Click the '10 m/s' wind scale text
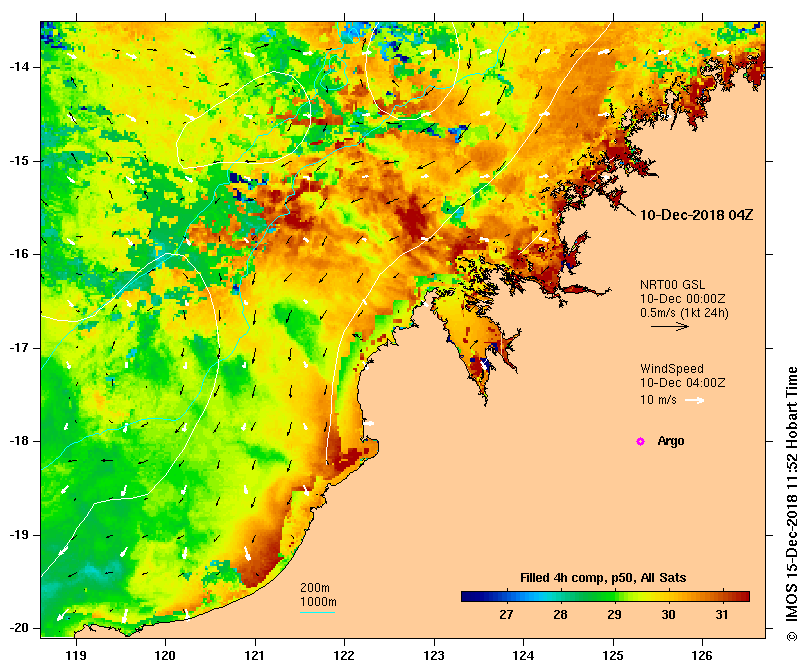Viewport: 809px width, 672px height. [658, 400]
